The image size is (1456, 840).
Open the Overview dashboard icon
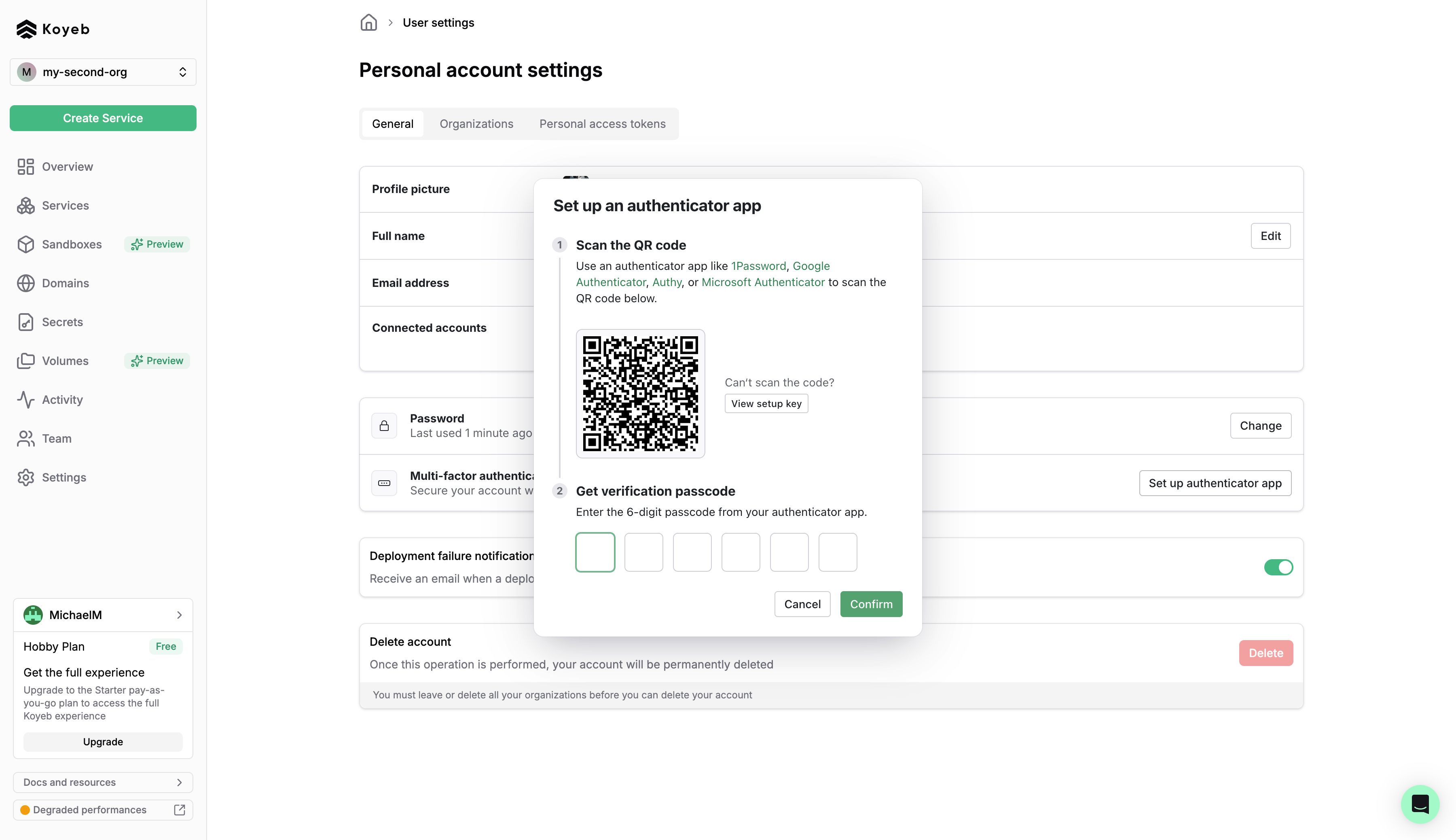[25, 167]
